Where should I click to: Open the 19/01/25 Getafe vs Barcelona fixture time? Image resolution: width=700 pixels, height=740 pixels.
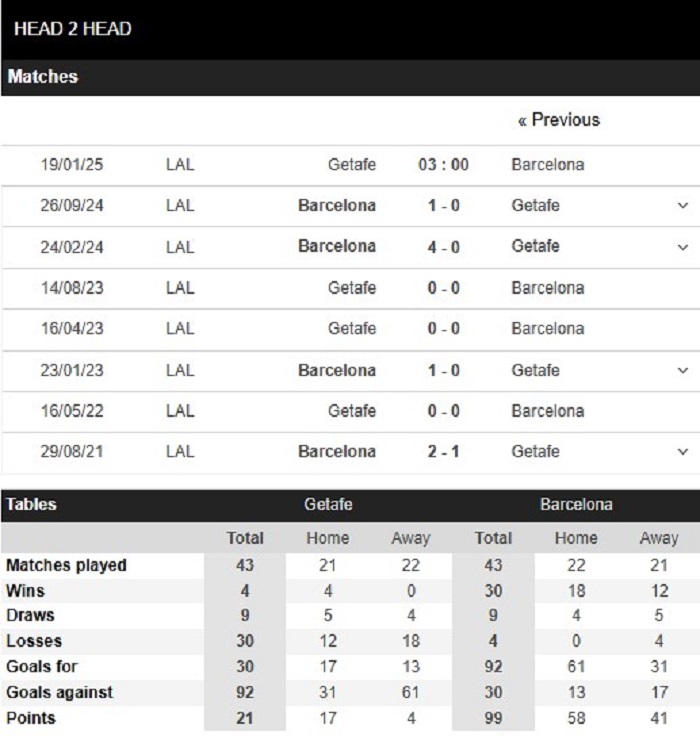click(x=443, y=165)
